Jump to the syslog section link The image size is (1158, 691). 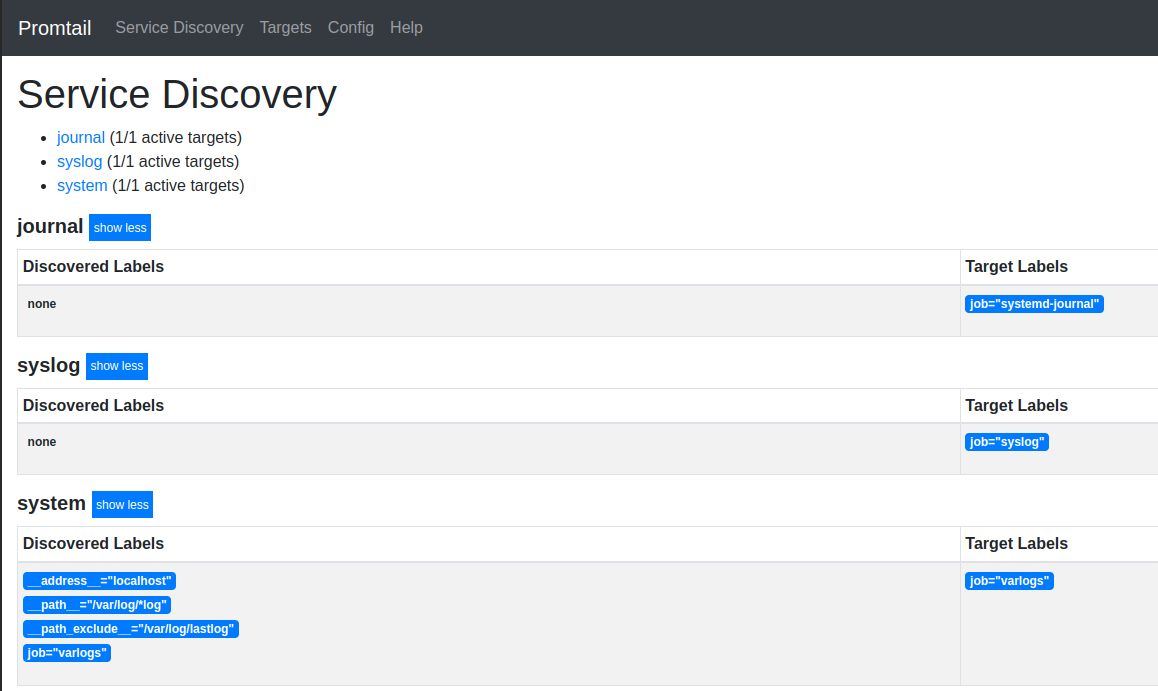[x=80, y=162]
